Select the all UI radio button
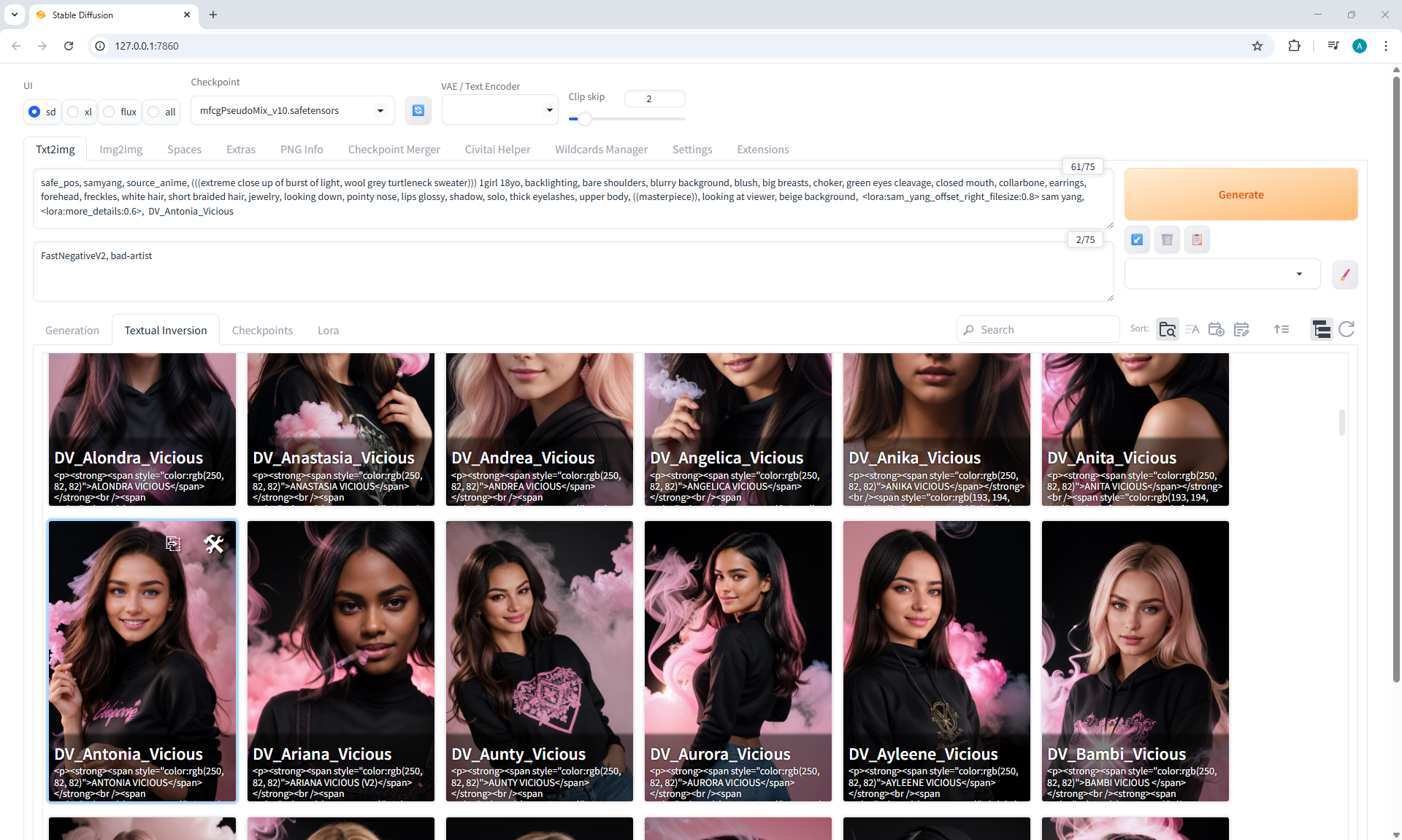 [154, 112]
